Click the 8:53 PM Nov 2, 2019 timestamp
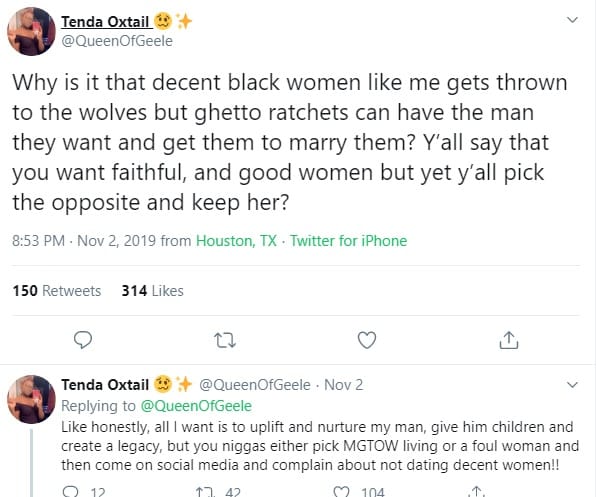Viewport: 596px width, 497px height. pos(84,241)
